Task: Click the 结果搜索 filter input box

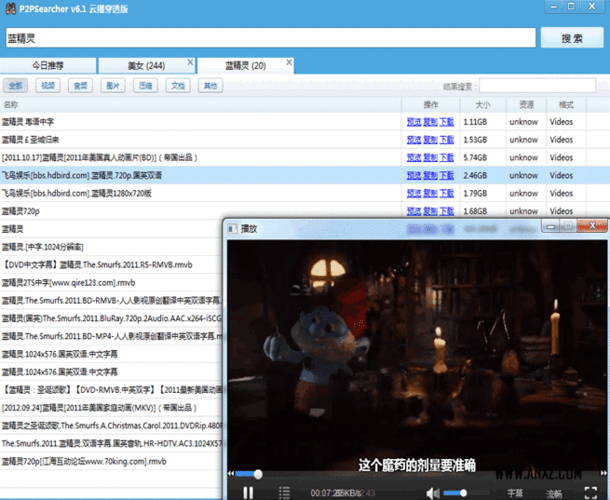Action: [x=537, y=86]
